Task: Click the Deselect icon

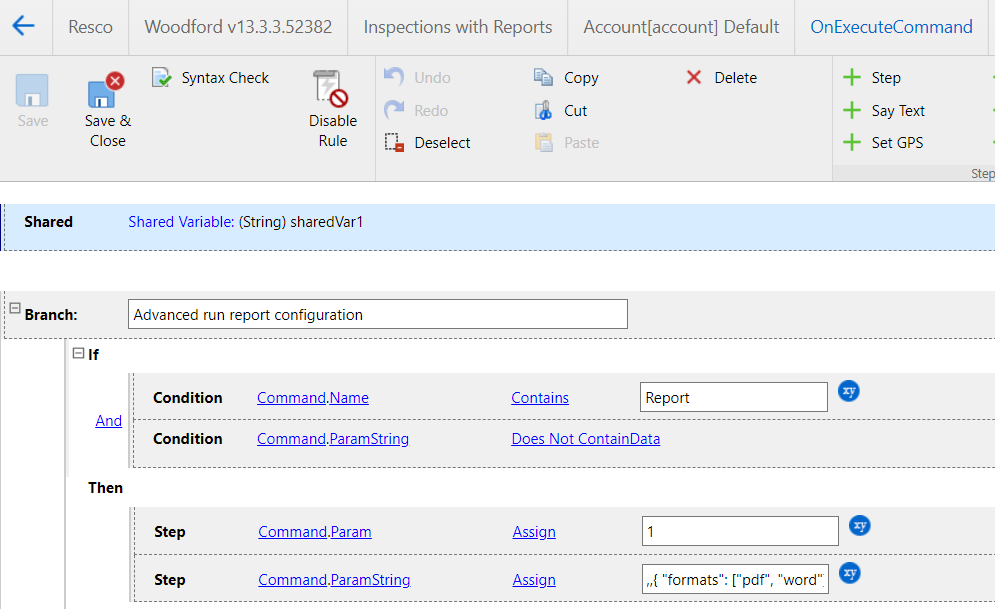Action: pos(394,143)
